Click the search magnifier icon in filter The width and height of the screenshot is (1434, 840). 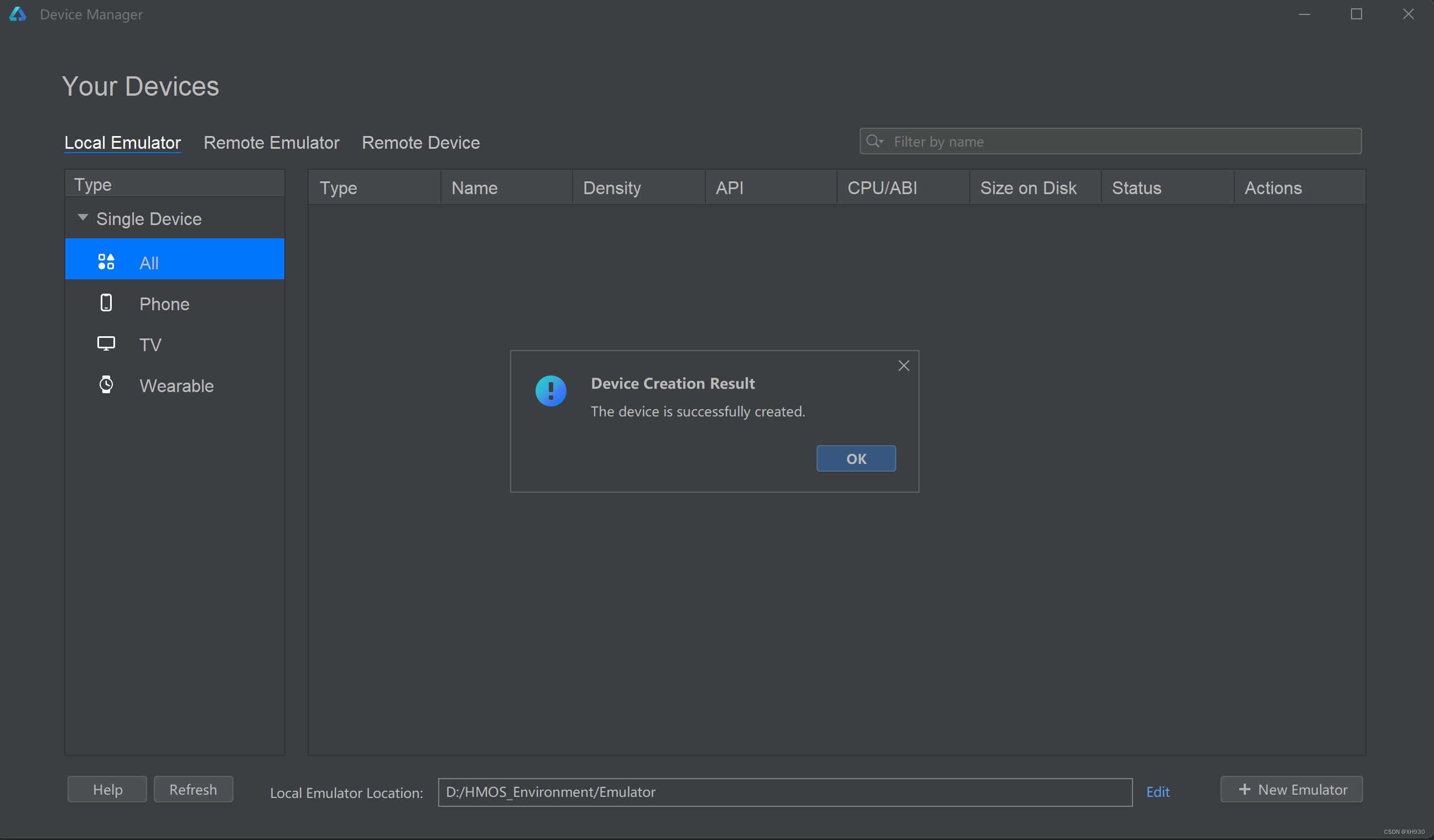(x=873, y=141)
